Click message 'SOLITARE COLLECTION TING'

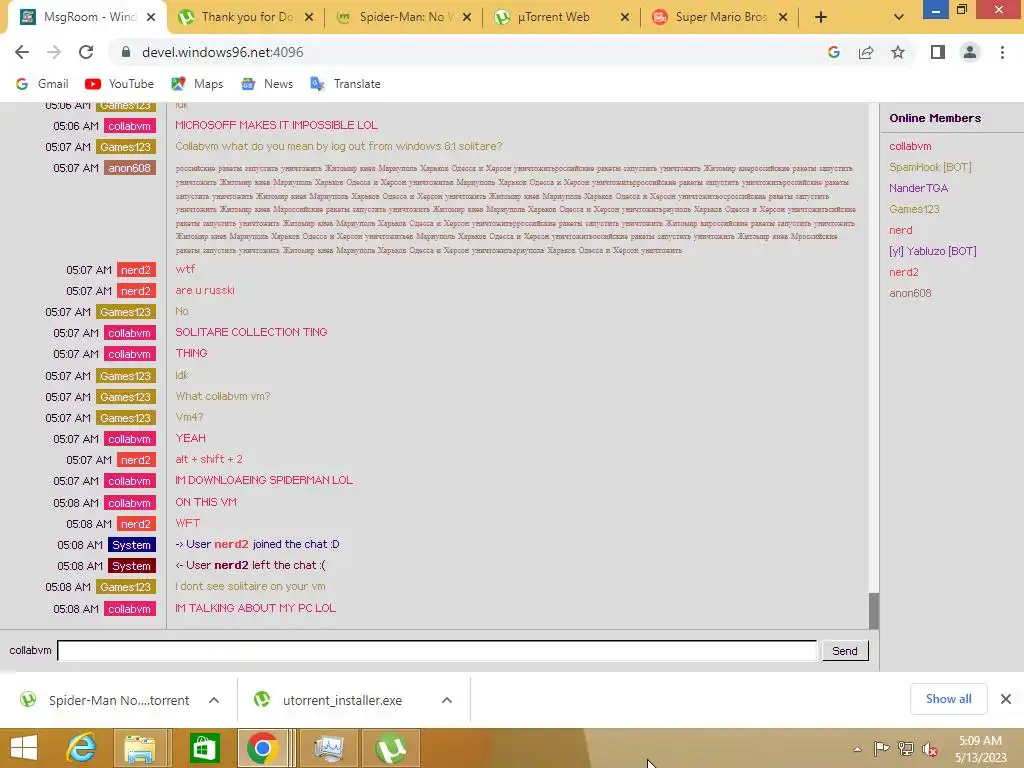point(251,332)
